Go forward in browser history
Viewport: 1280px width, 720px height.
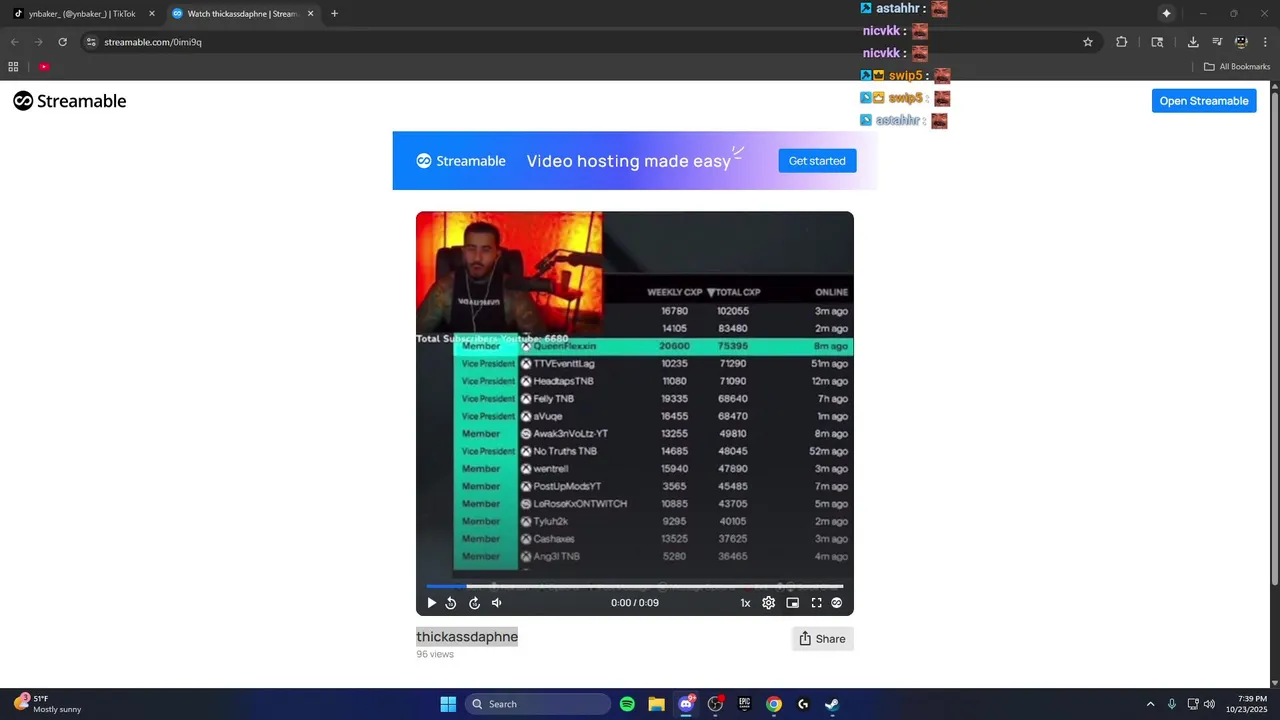coord(38,42)
